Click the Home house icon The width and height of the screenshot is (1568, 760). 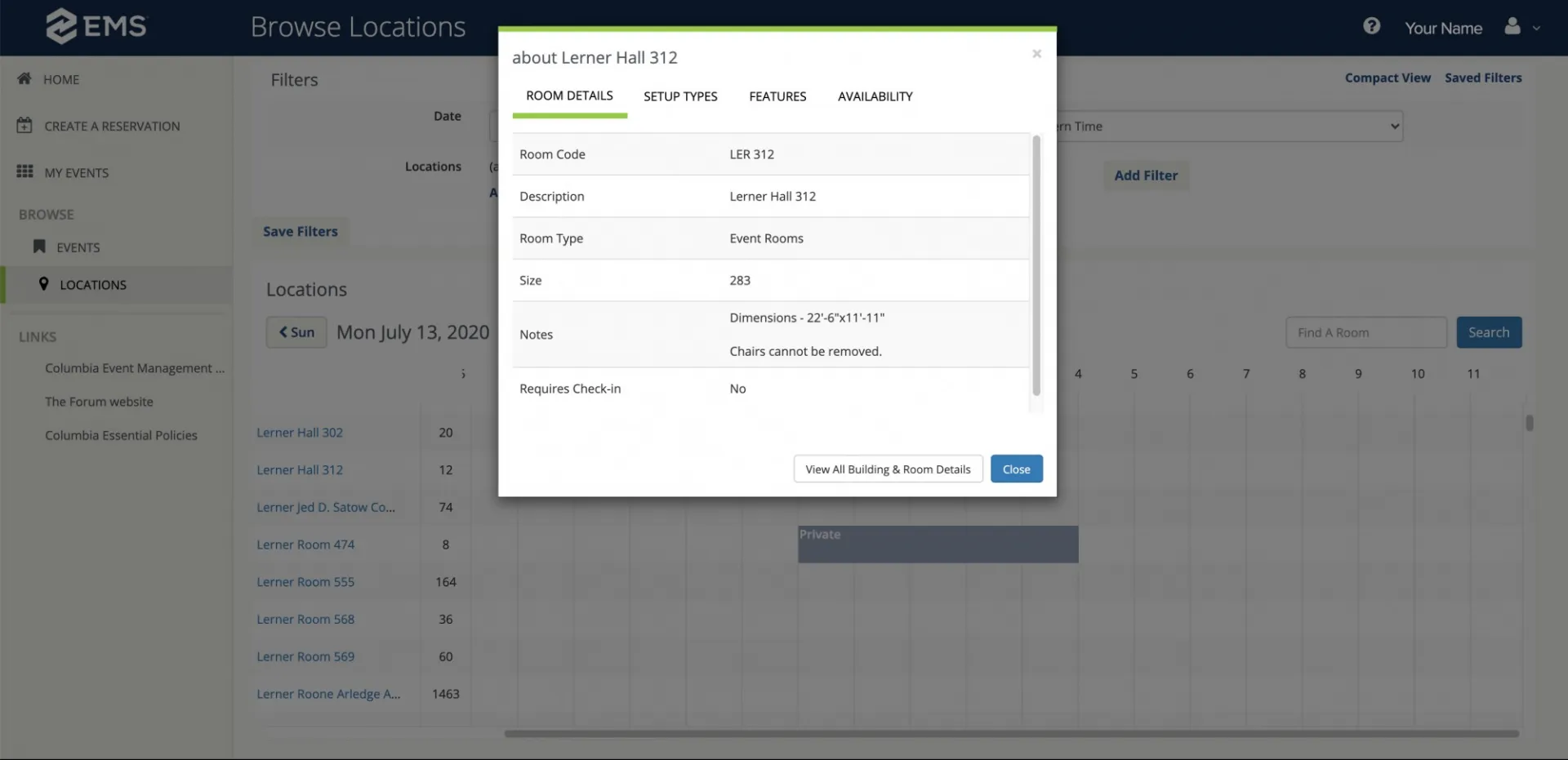(24, 78)
